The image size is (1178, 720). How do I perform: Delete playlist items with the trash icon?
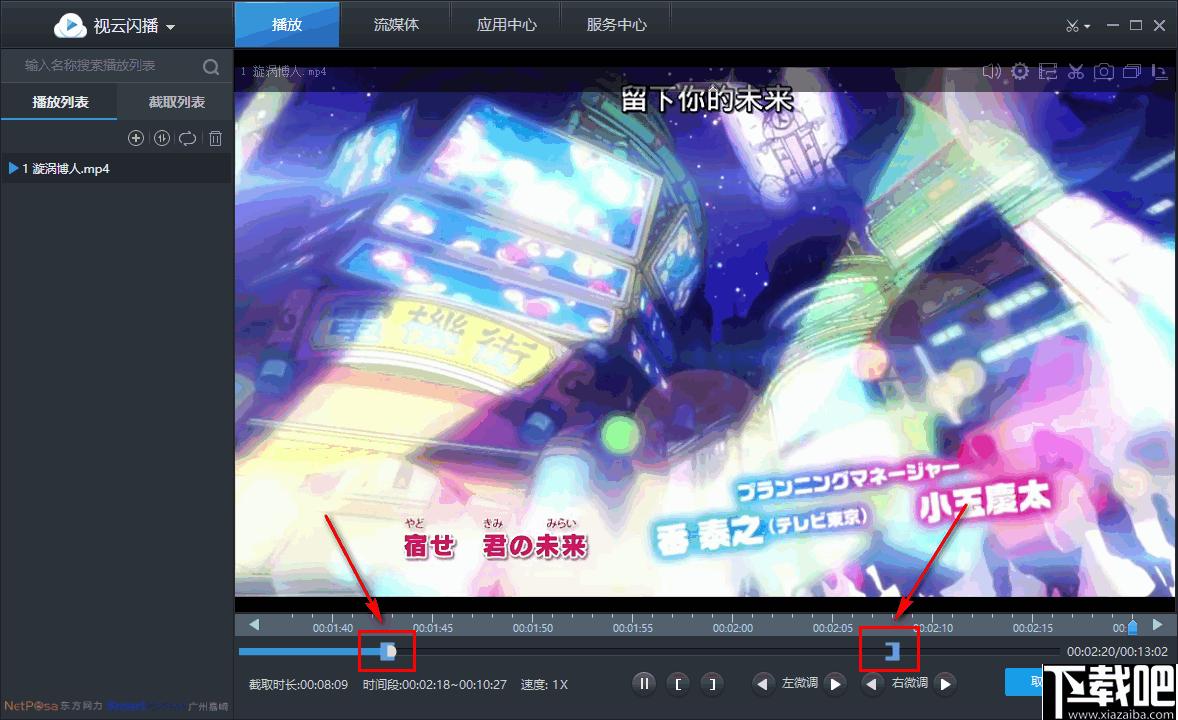216,138
